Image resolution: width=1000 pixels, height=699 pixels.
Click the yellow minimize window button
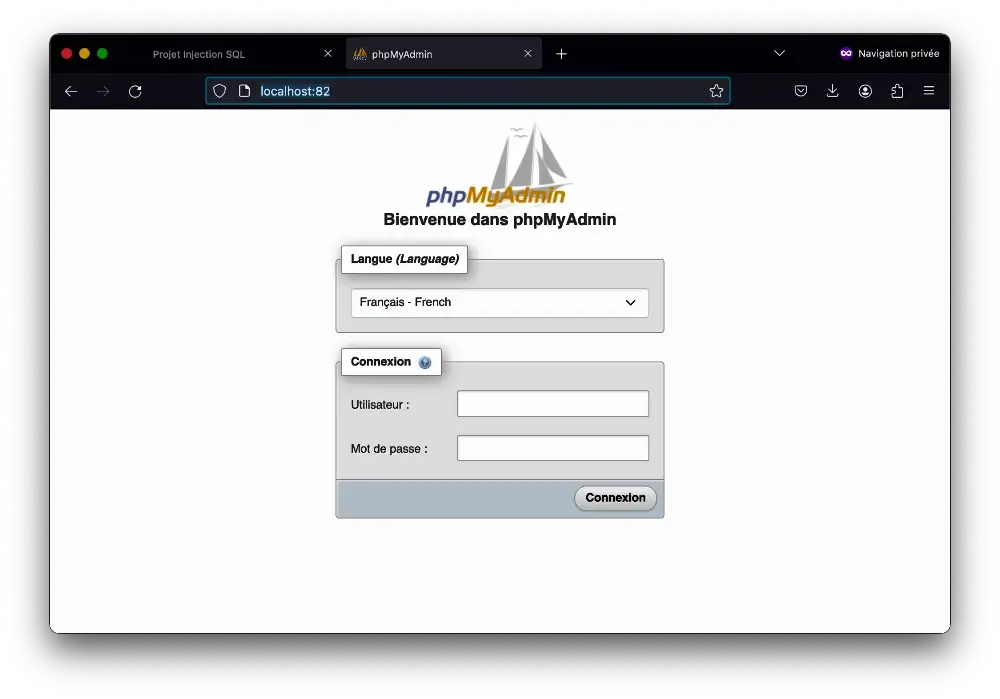click(x=84, y=54)
